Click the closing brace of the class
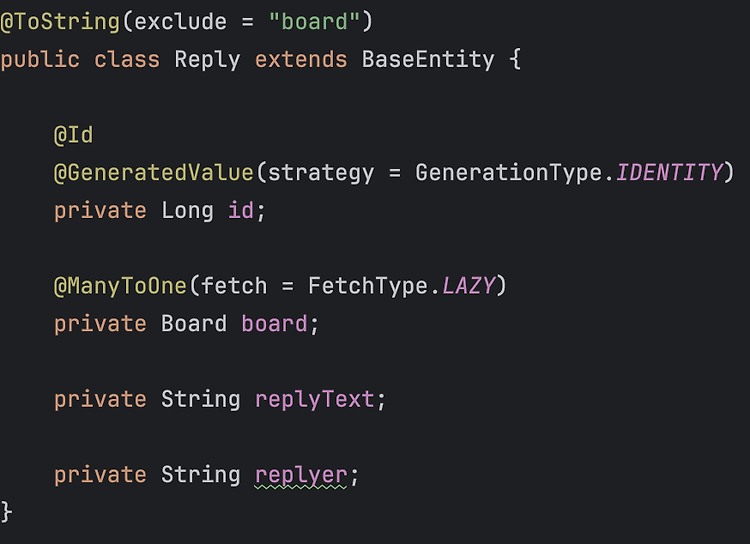Screen dimensions: 750x544 coord(6,512)
